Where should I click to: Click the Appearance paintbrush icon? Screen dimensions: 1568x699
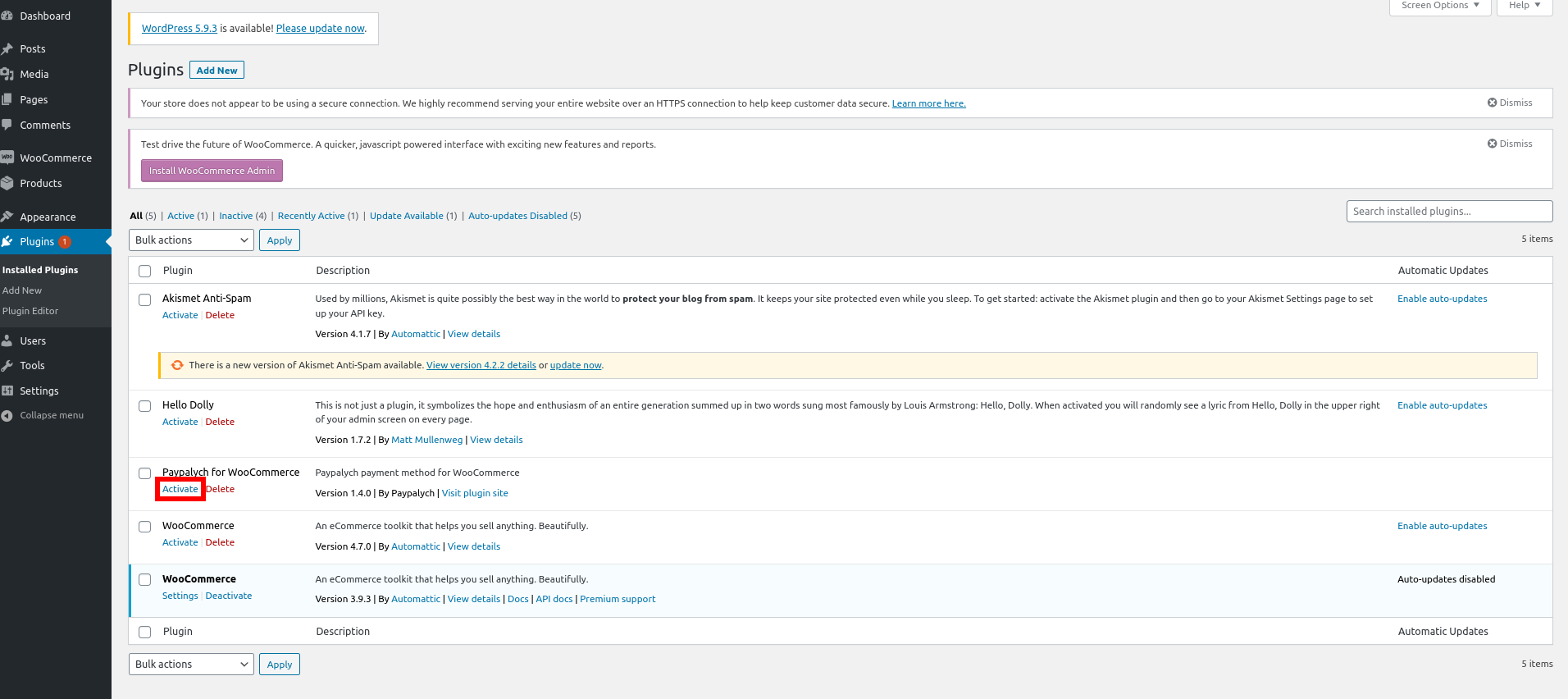pos(7,217)
